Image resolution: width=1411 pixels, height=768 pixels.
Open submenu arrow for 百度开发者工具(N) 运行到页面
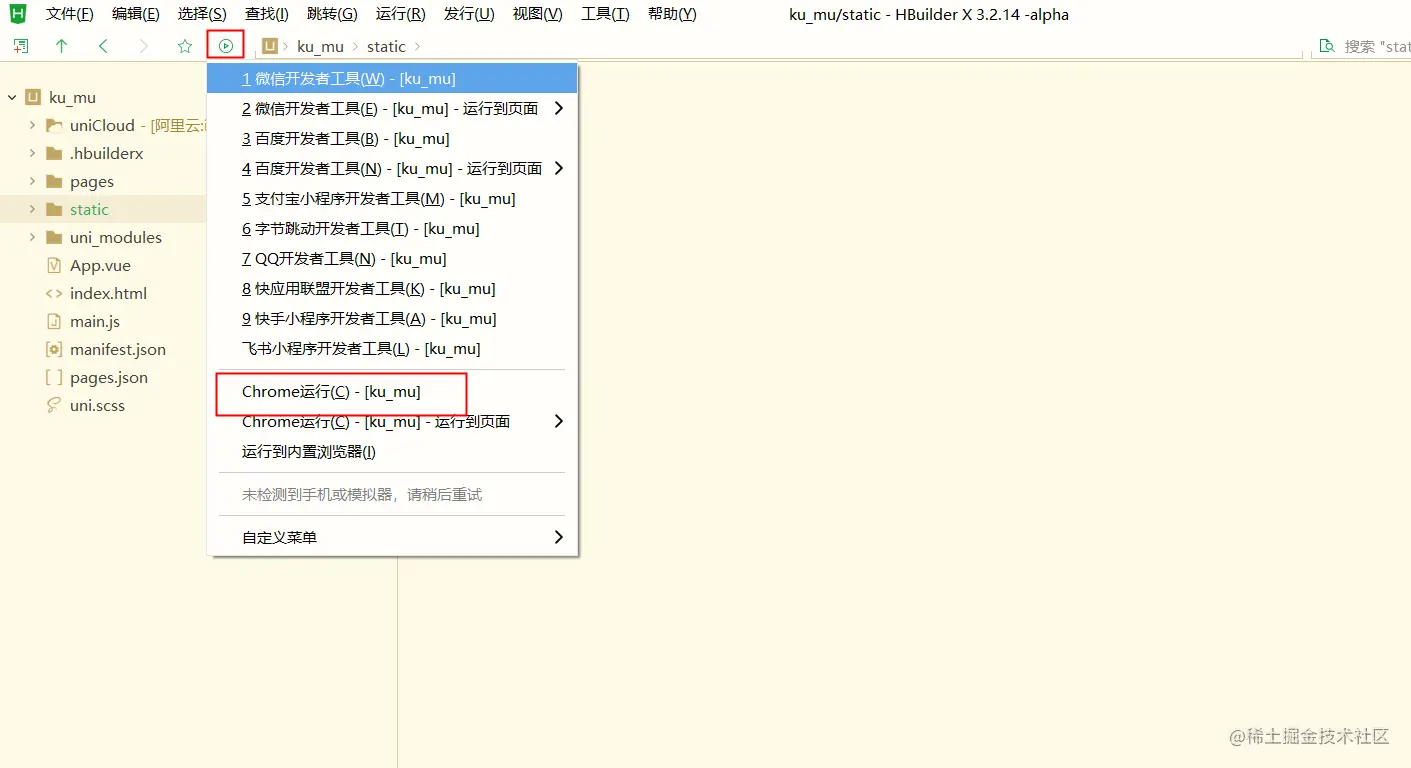coord(559,168)
